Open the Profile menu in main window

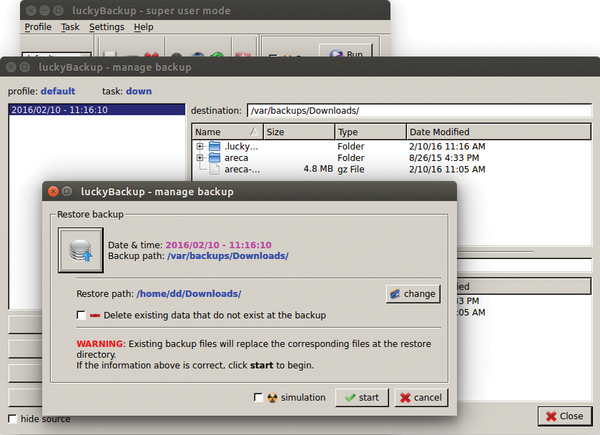point(38,27)
